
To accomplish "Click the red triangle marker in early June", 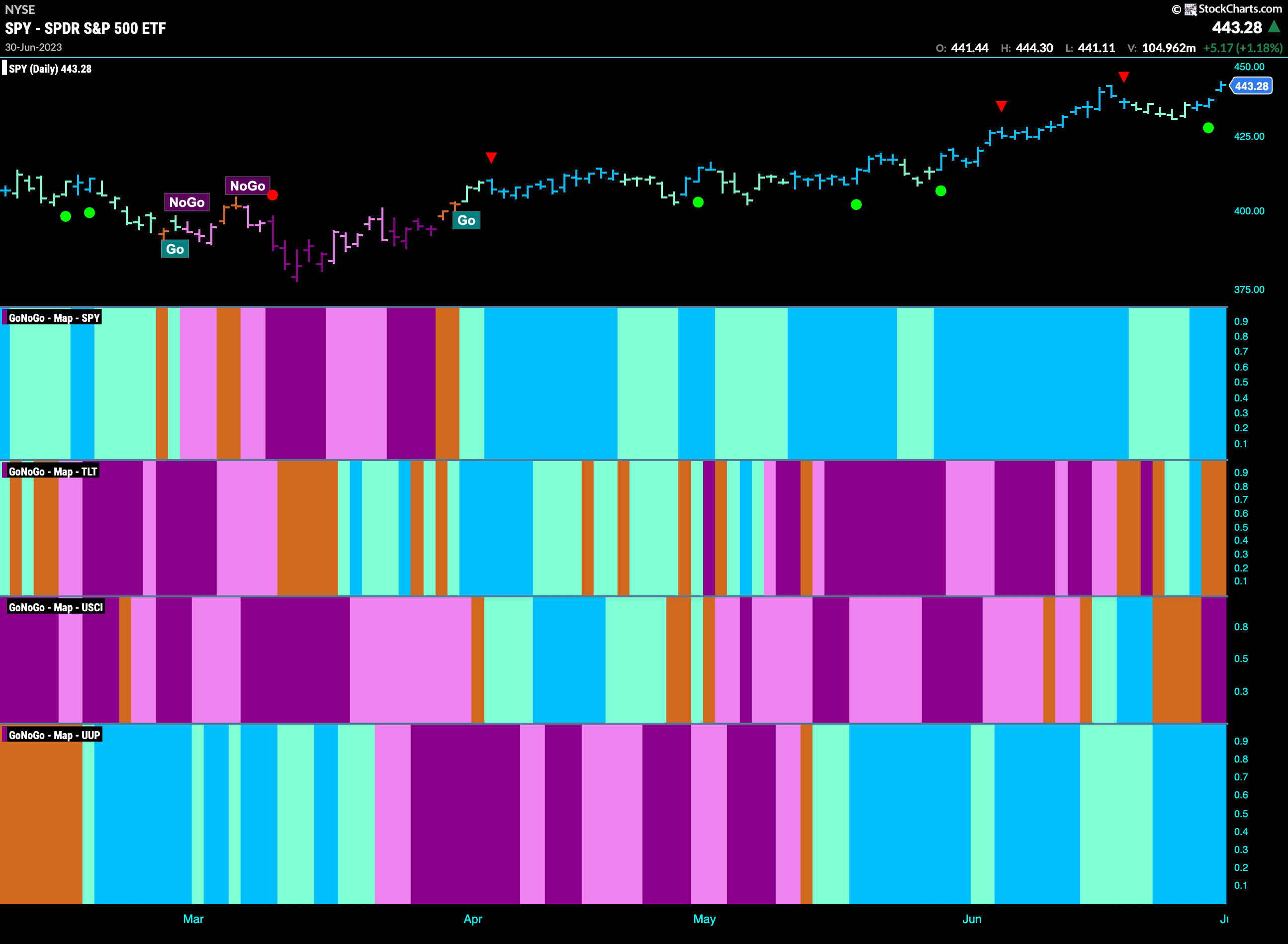I will [1001, 106].
